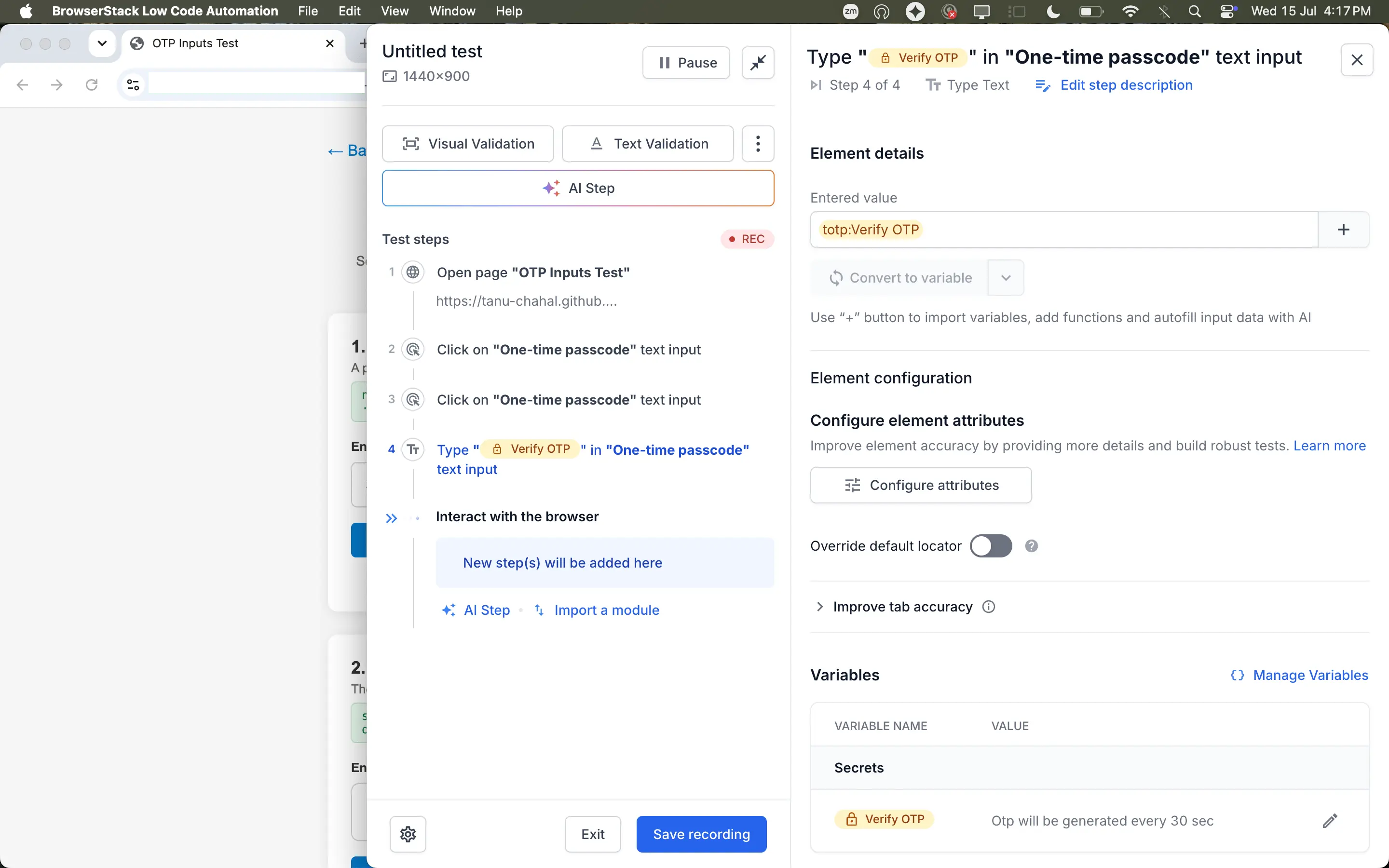Click Edit step description link

[1114, 85]
